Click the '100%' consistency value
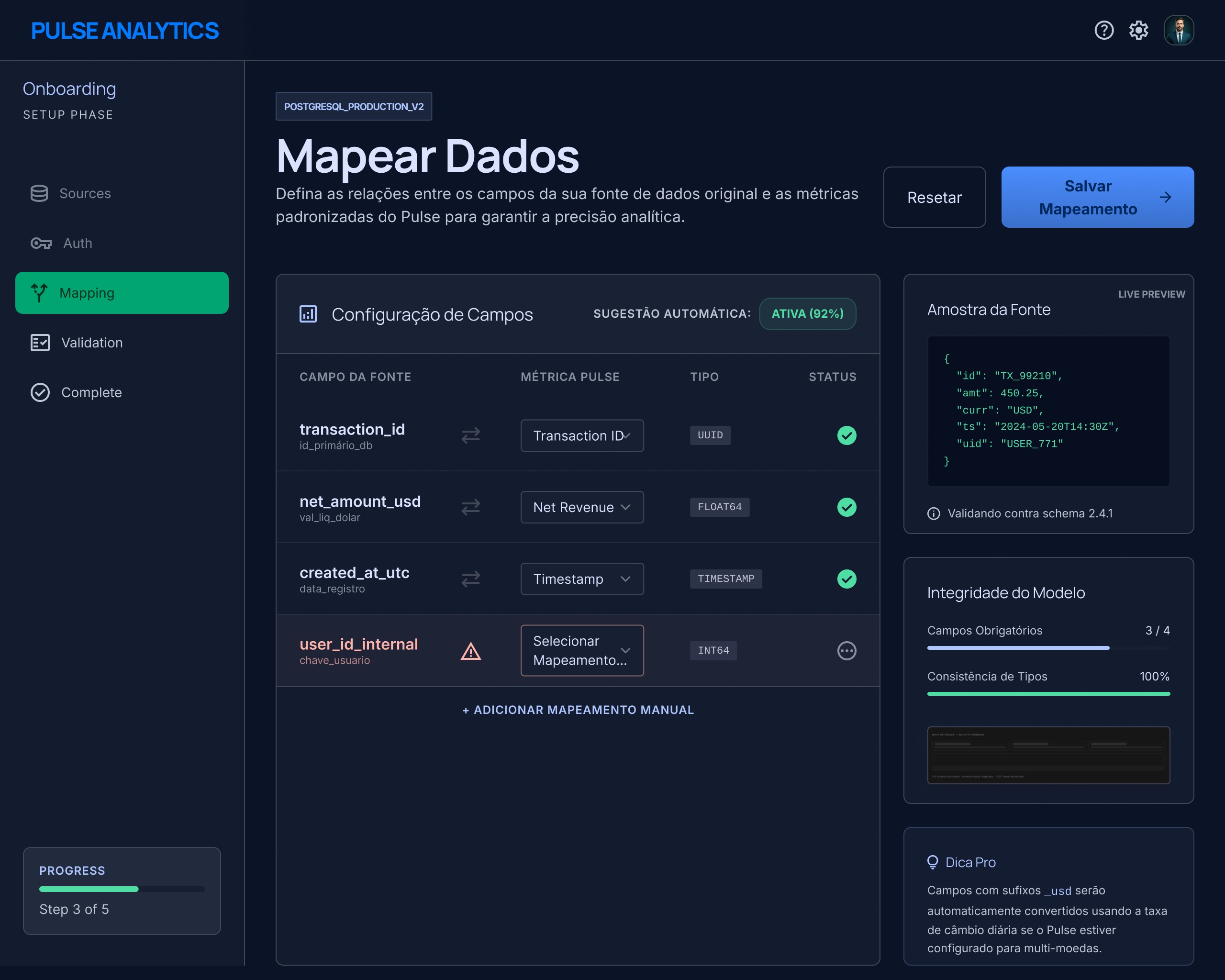Image resolution: width=1225 pixels, height=980 pixels. [x=1155, y=676]
